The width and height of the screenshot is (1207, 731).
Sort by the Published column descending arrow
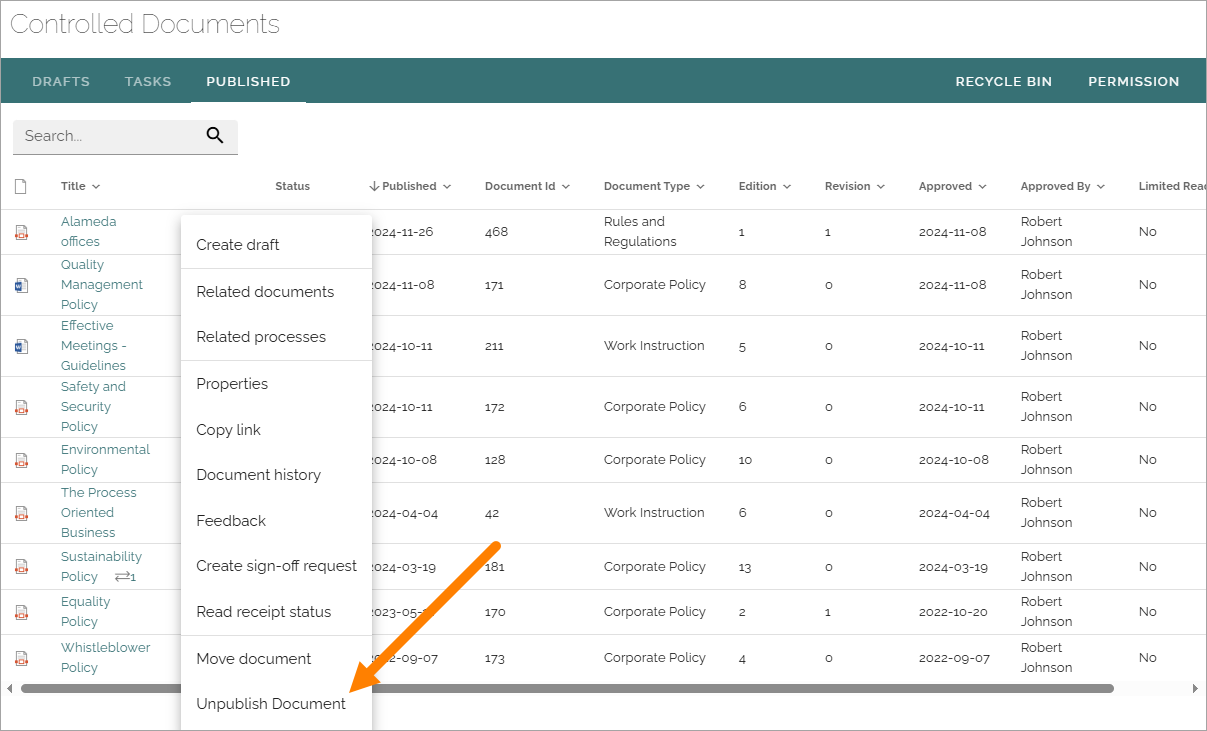(x=374, y=186)
